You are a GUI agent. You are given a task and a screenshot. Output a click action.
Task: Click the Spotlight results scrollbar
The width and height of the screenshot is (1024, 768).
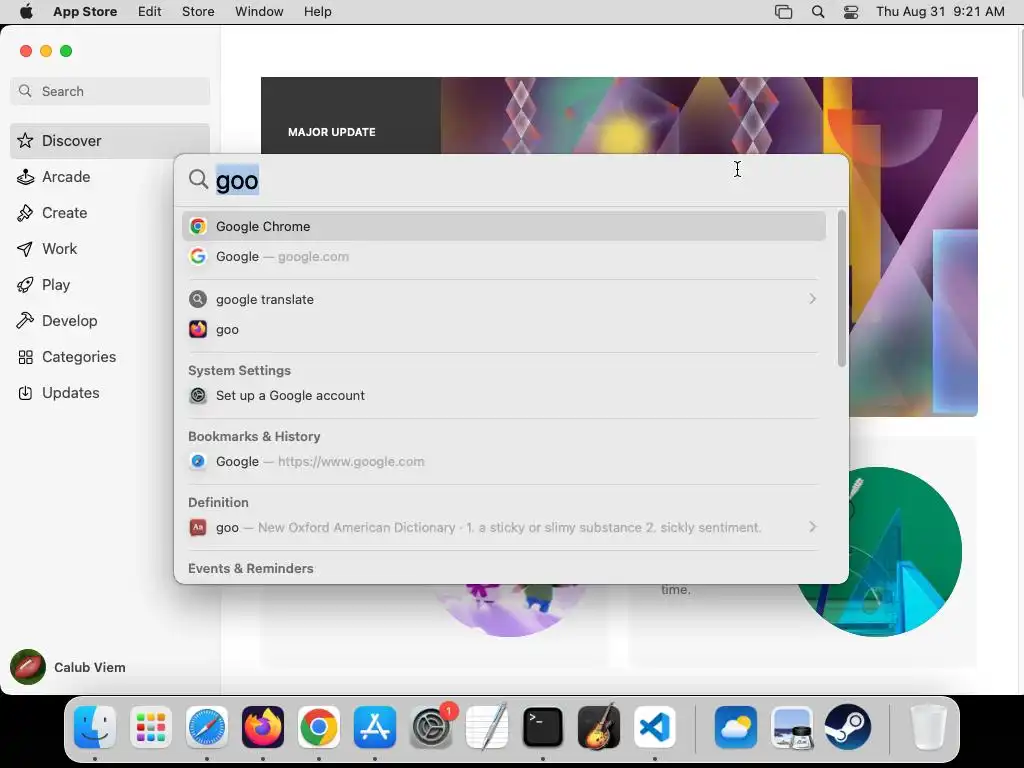[841, 288]
